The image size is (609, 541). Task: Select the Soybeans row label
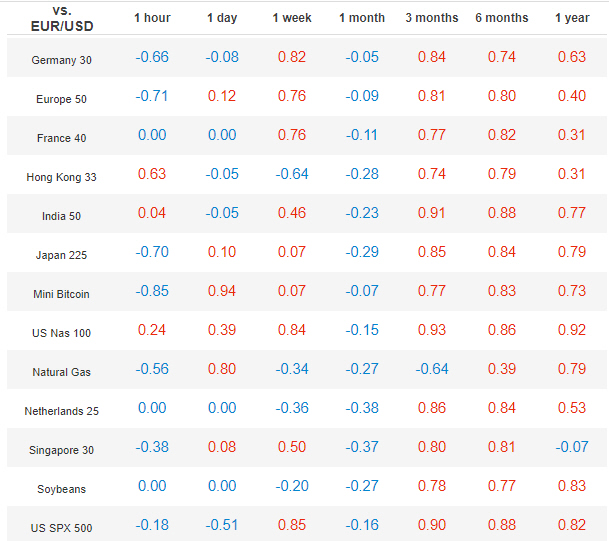pyautogui.click(x=61, y=489)
